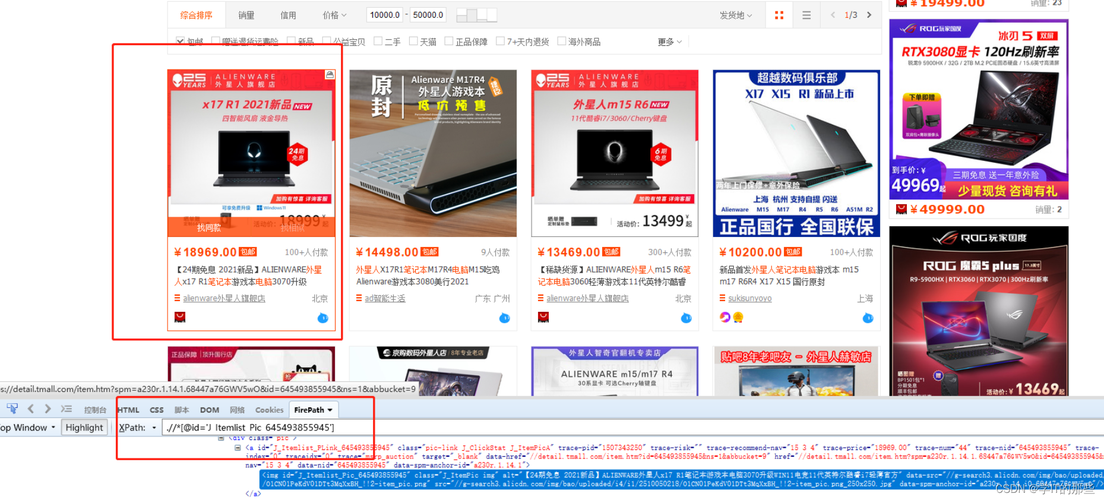Screen dimensions: 1104x500
Task: Open ad智能生活 shop link
Action: pos(385,299)
